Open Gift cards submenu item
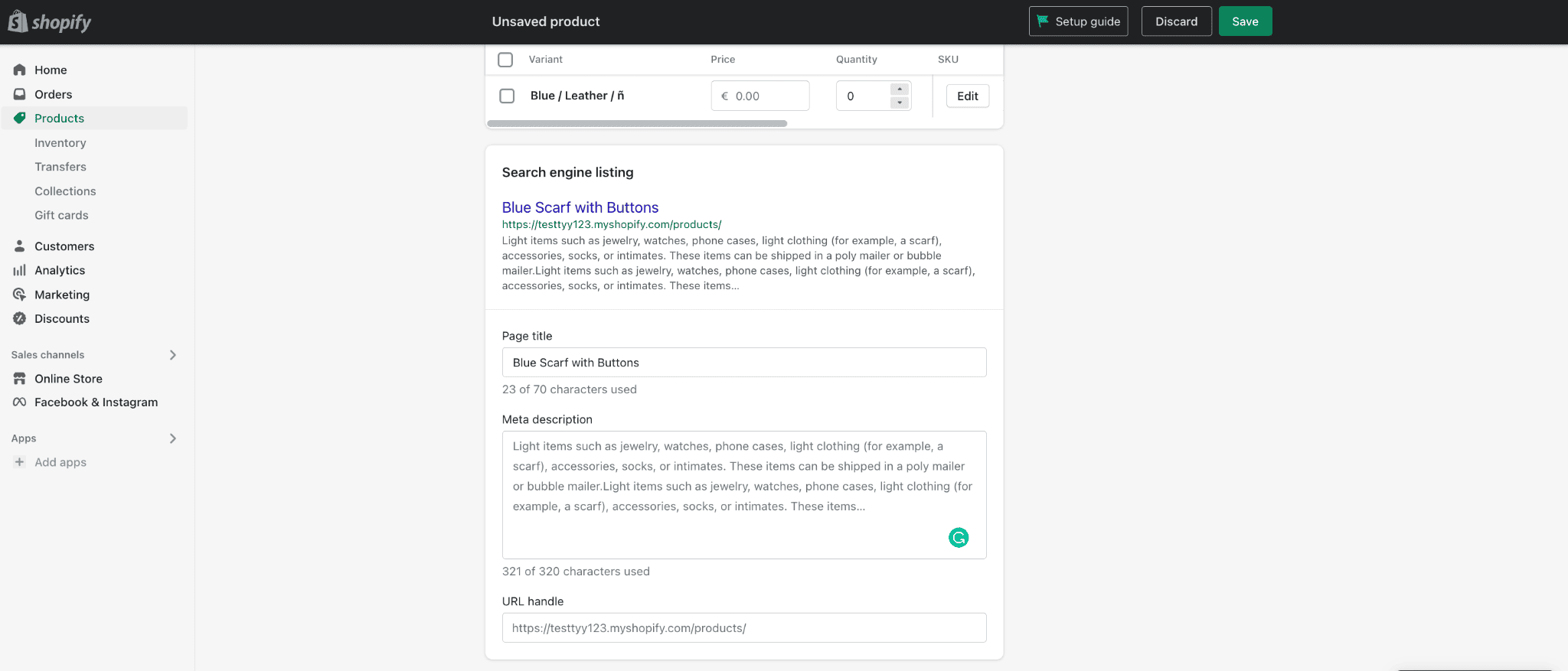 point(61,215)
